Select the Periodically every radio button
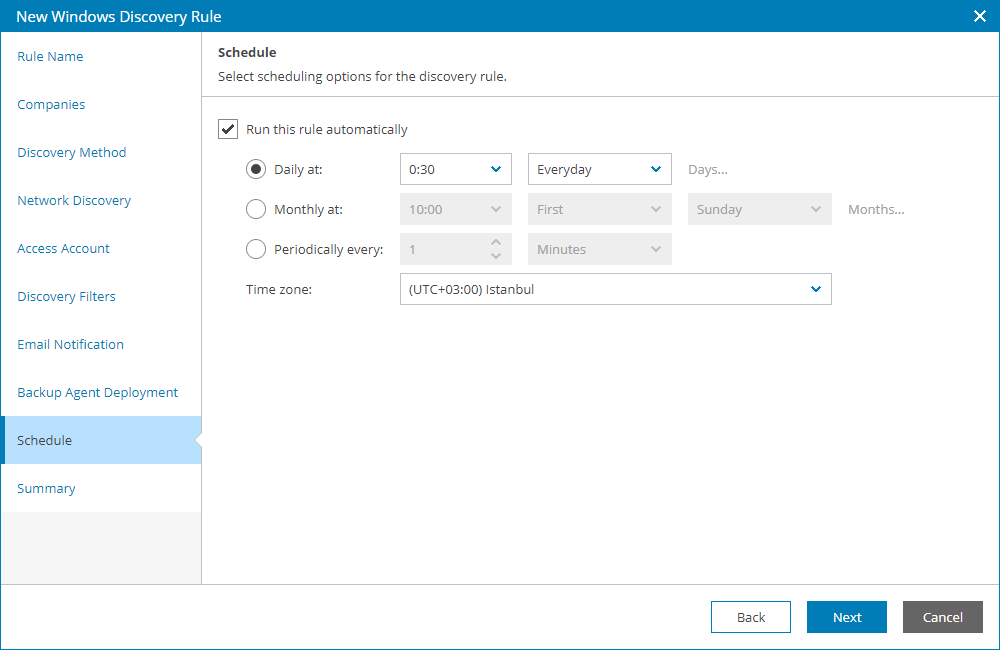Viewport: 1000px width, 650px height. [256, 249]
